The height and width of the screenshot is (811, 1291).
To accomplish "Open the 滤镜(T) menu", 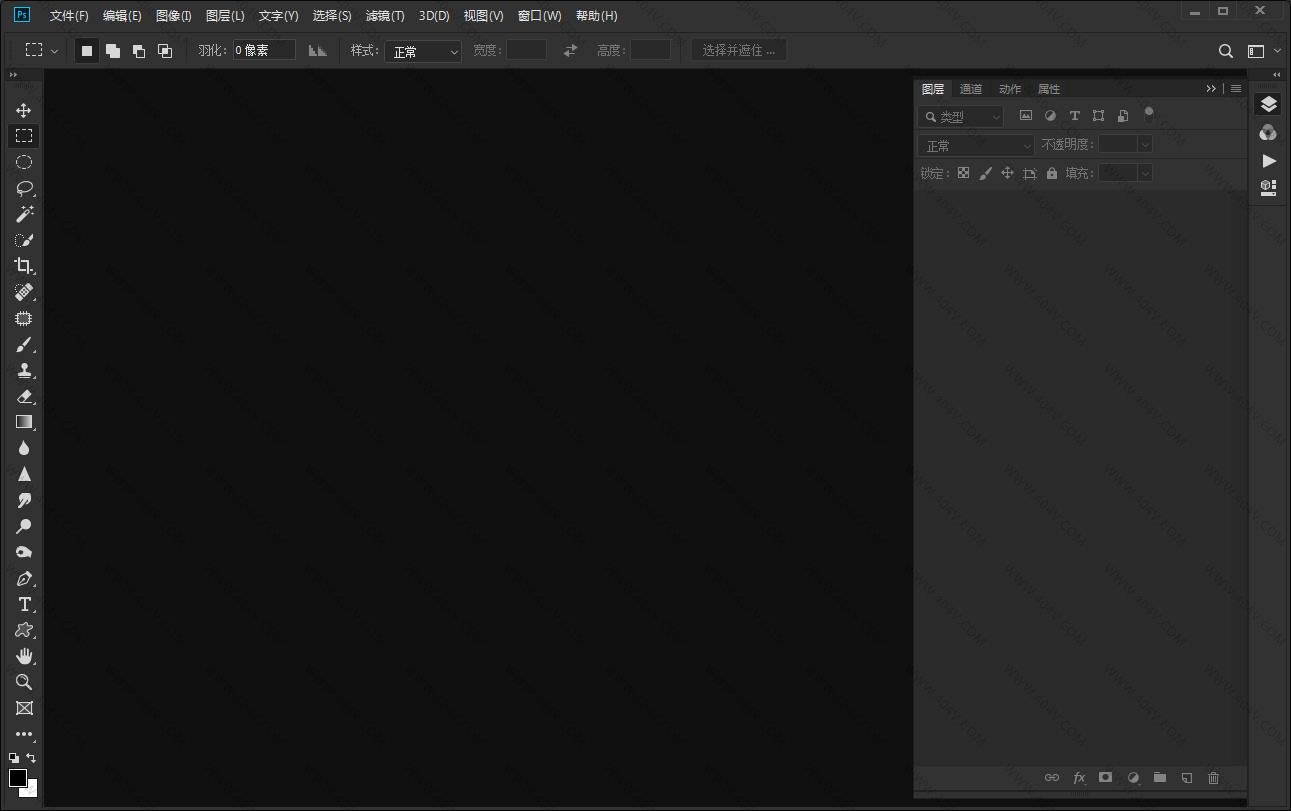I will [385, 16].
